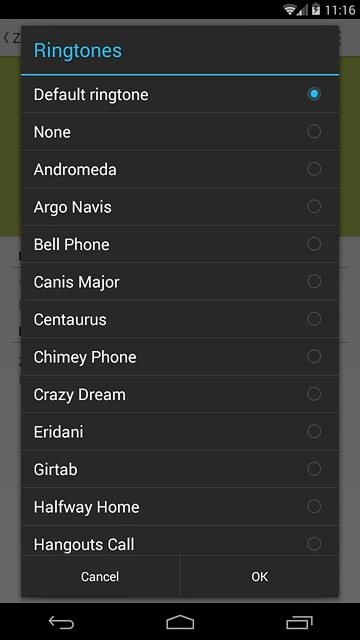Open the recent apps overview icon

point(299,622)
